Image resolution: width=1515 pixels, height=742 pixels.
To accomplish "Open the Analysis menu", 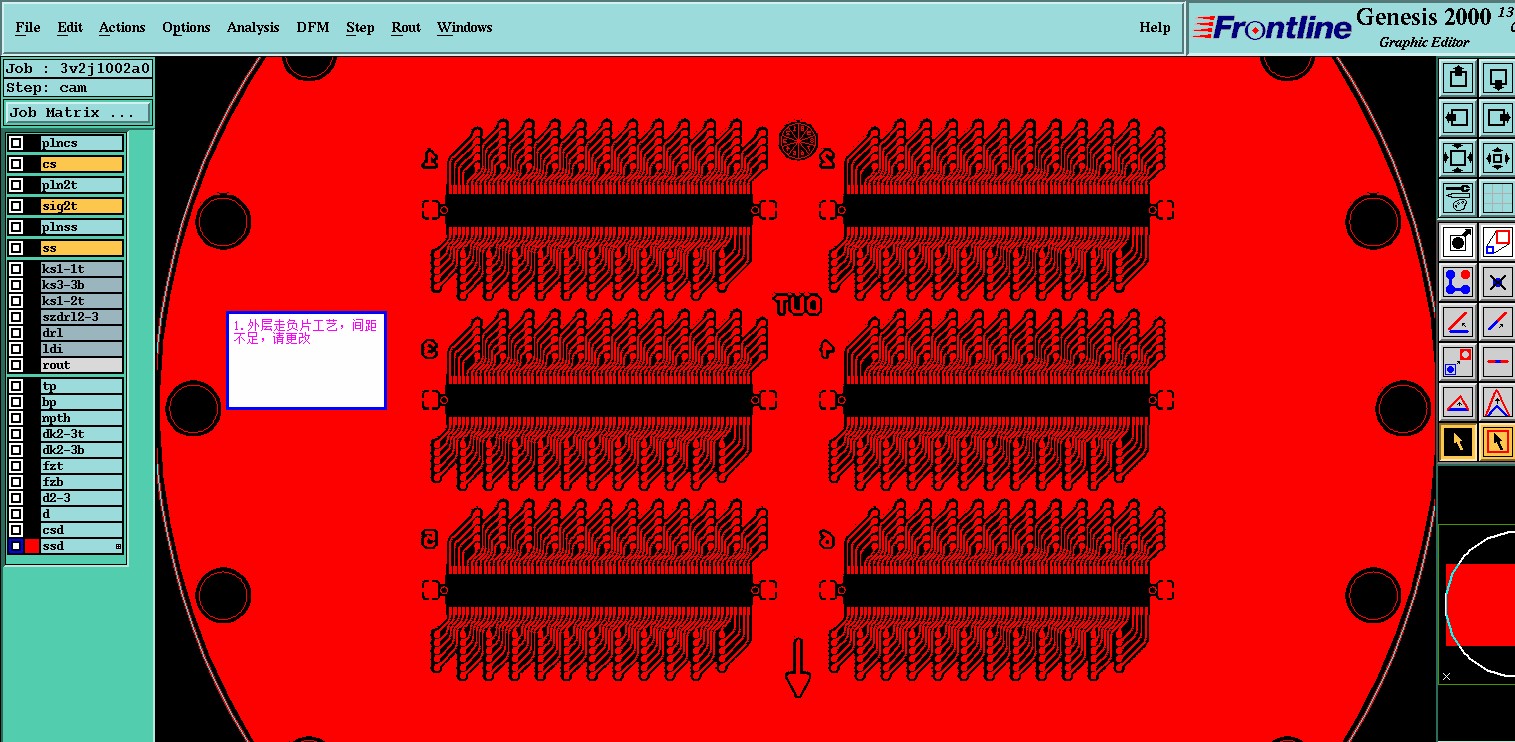I will point(253,27).
